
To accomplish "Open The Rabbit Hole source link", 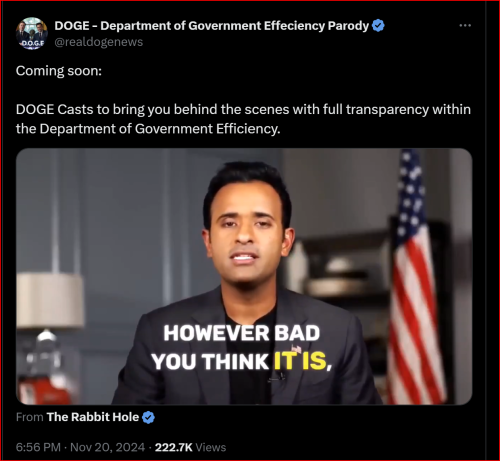I will click(x=93, y=417).
